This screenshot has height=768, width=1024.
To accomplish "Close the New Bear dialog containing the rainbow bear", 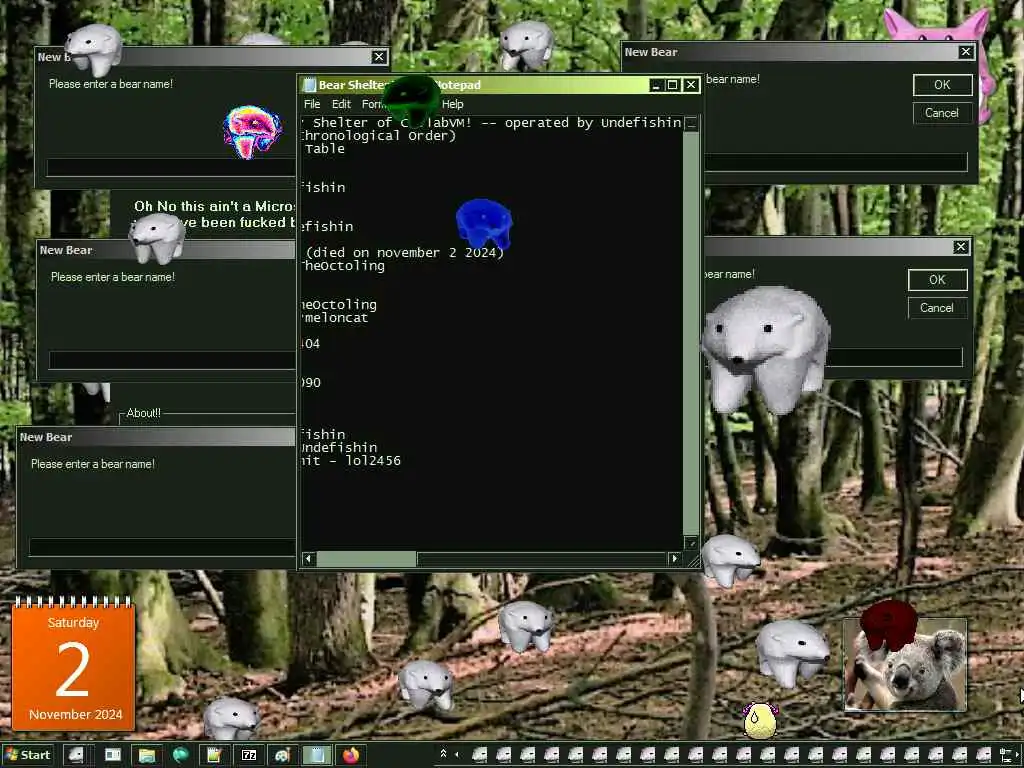I will pos(379,57).
